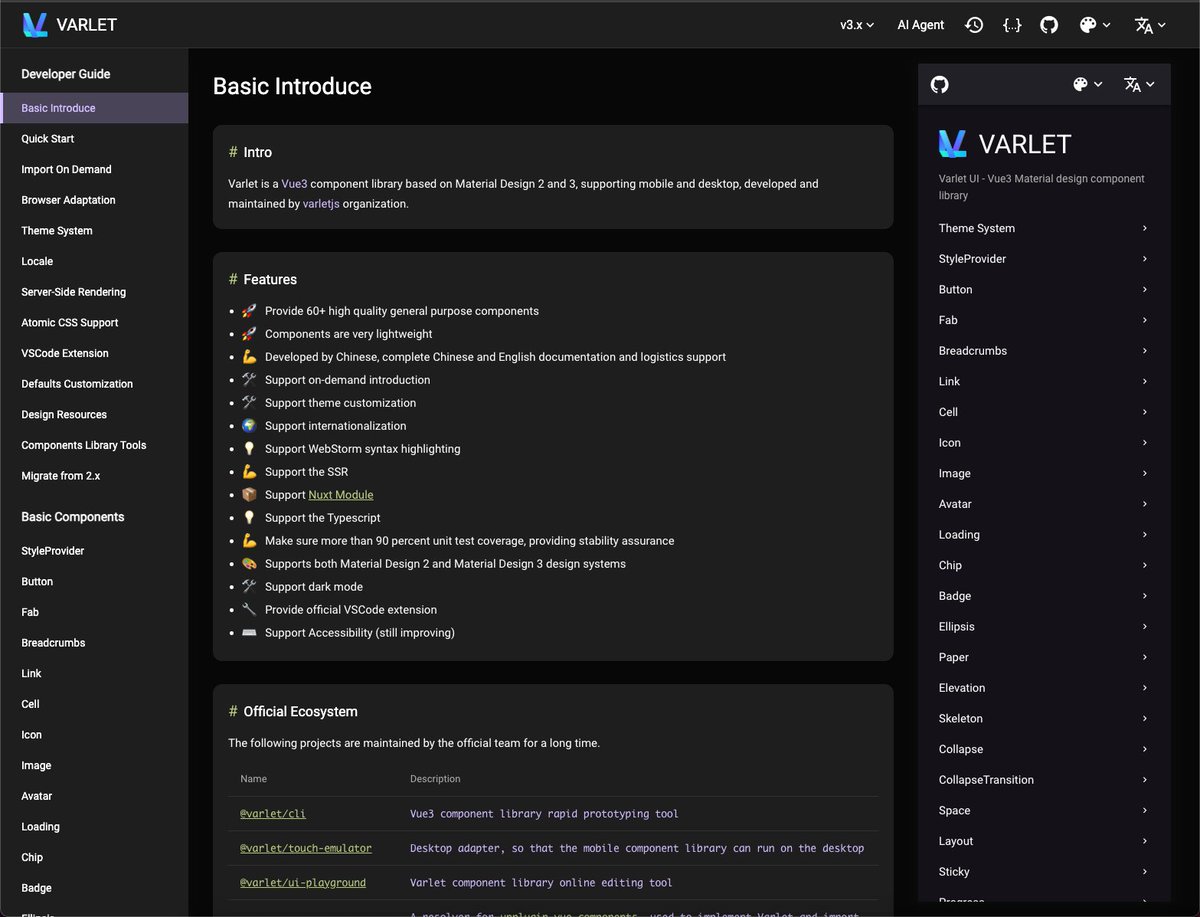Select Icon component in preview list
Image resolution: width=1200 pixels, height=917 pixels.
coord(1044,443)
